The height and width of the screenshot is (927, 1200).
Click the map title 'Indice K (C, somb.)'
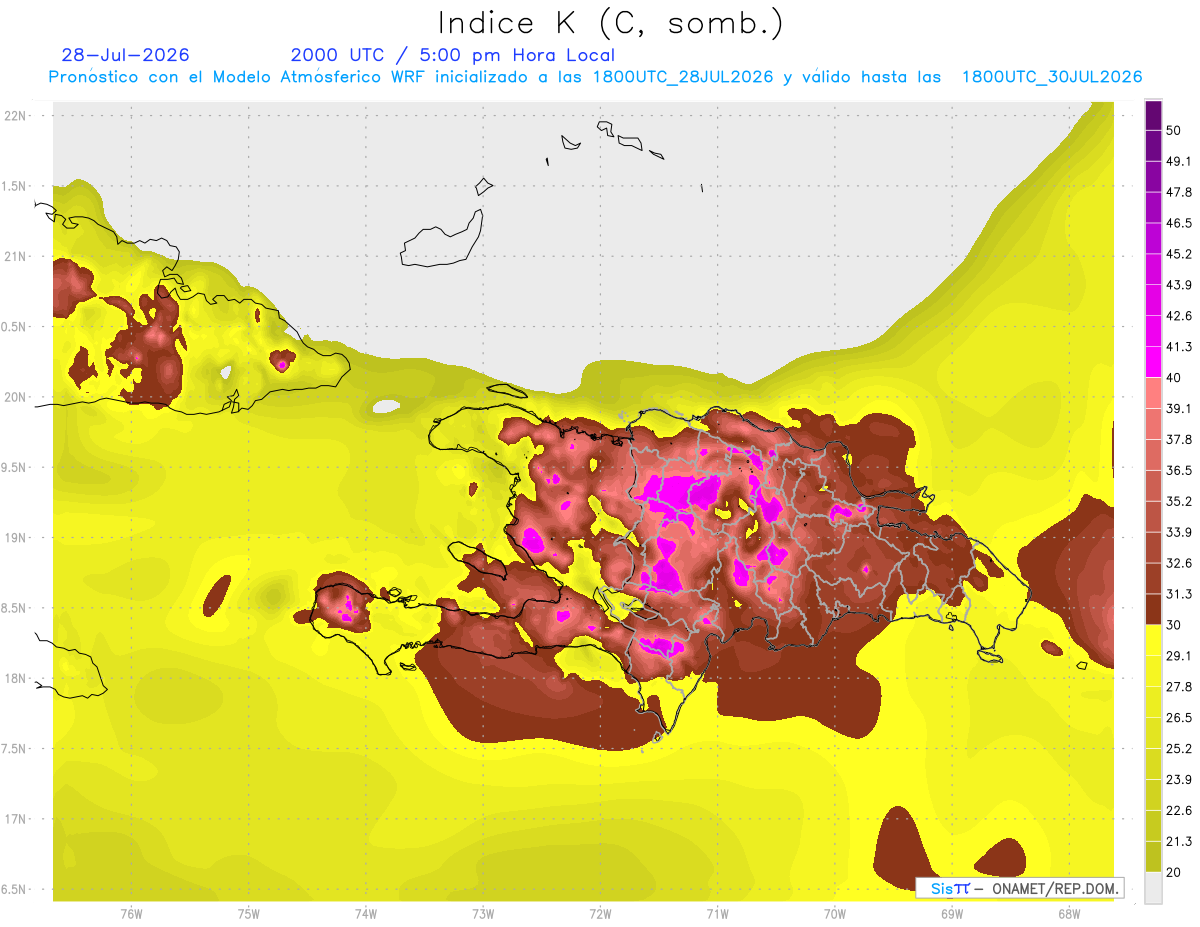click(x=611, y=23)
